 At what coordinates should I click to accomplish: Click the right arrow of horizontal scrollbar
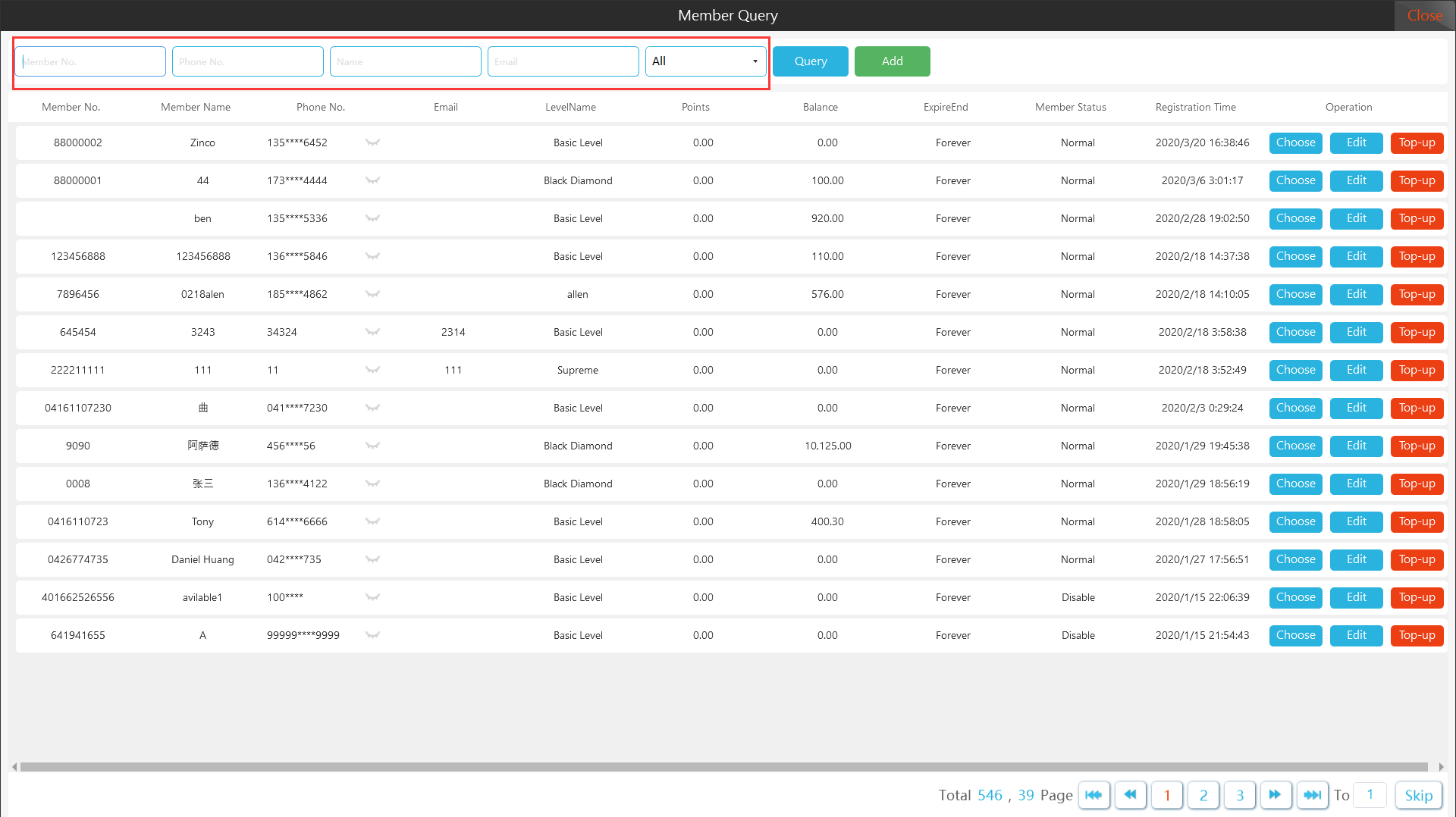1441,767
